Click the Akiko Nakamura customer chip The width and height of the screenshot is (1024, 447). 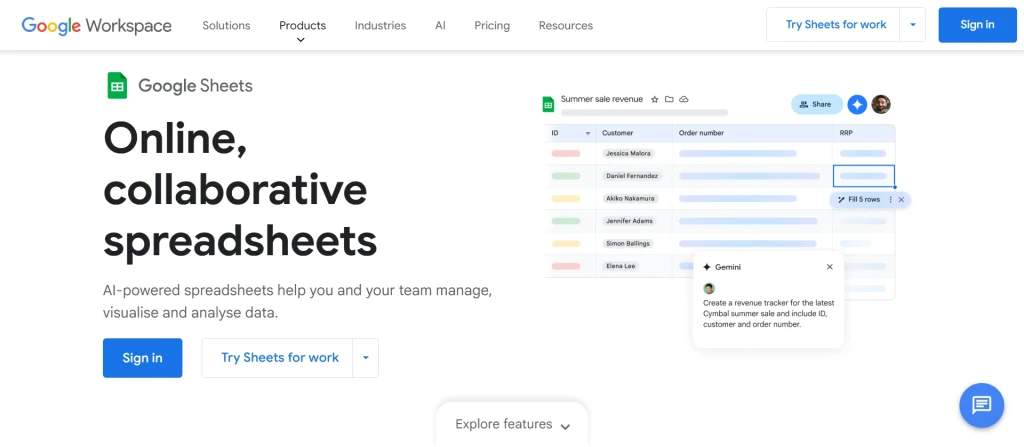pyautogui.click(x=630, y=198)
